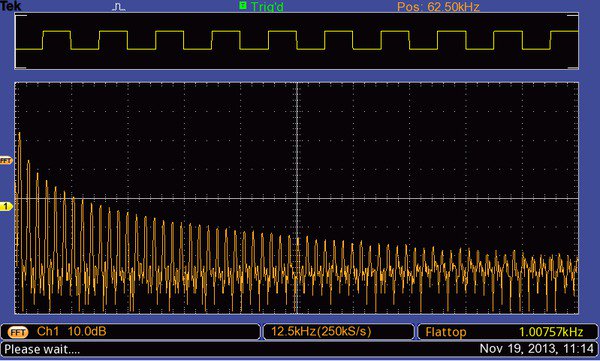Image resolution: width=600 pixels, height=361 pixels.
Task: Click the square wave in overview window
Action: (297, 40)
